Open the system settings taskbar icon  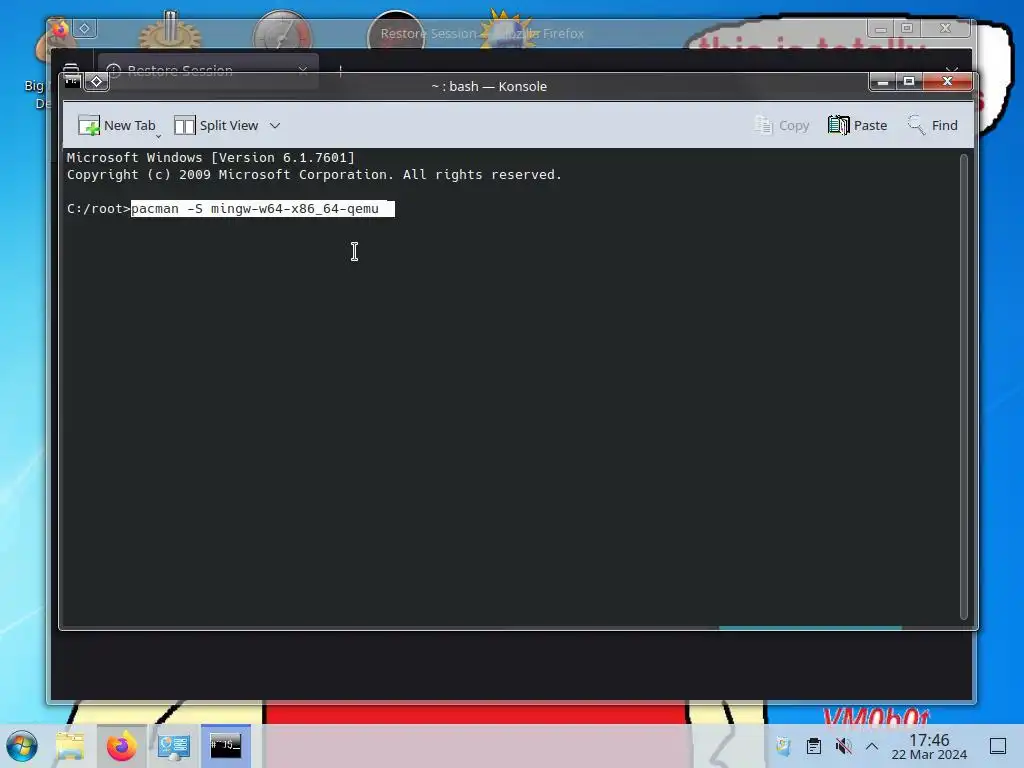[x=173, y=746]
